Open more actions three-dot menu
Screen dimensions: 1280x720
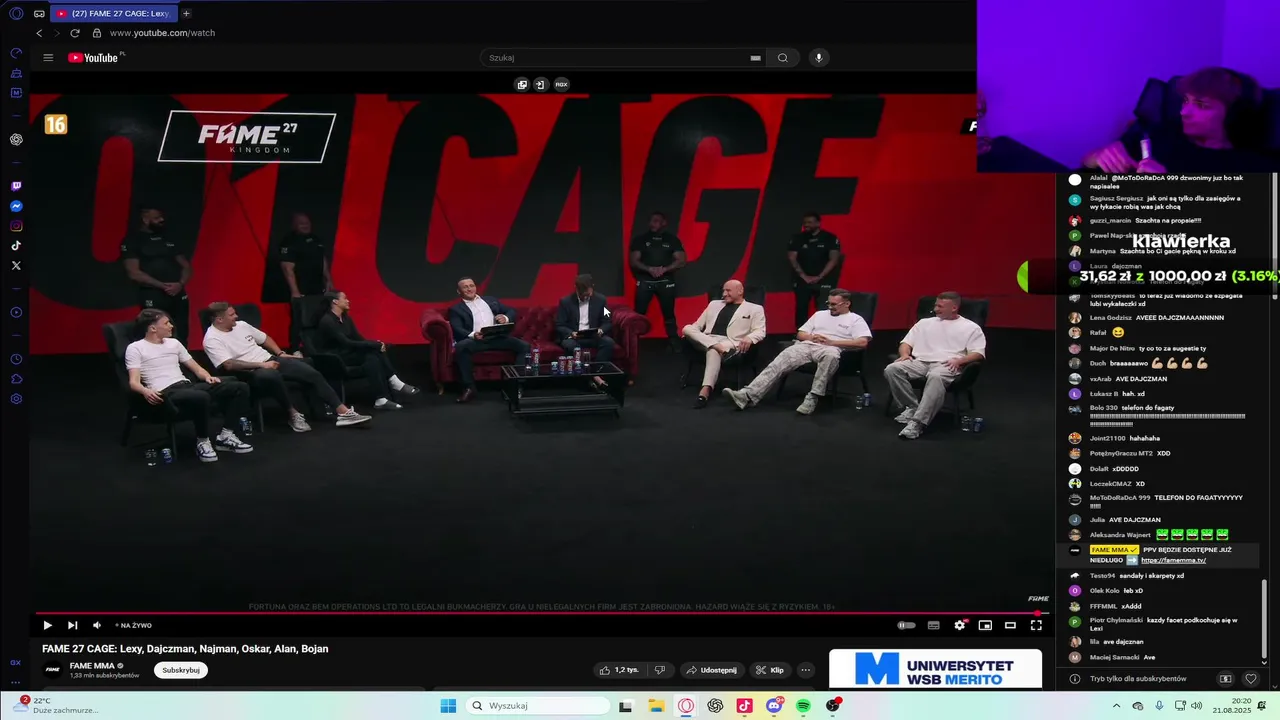pyautogui.click(x=806, y=670)
